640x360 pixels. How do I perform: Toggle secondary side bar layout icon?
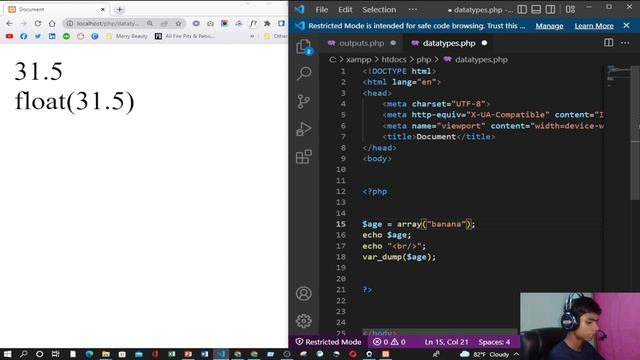click(550, 9)
